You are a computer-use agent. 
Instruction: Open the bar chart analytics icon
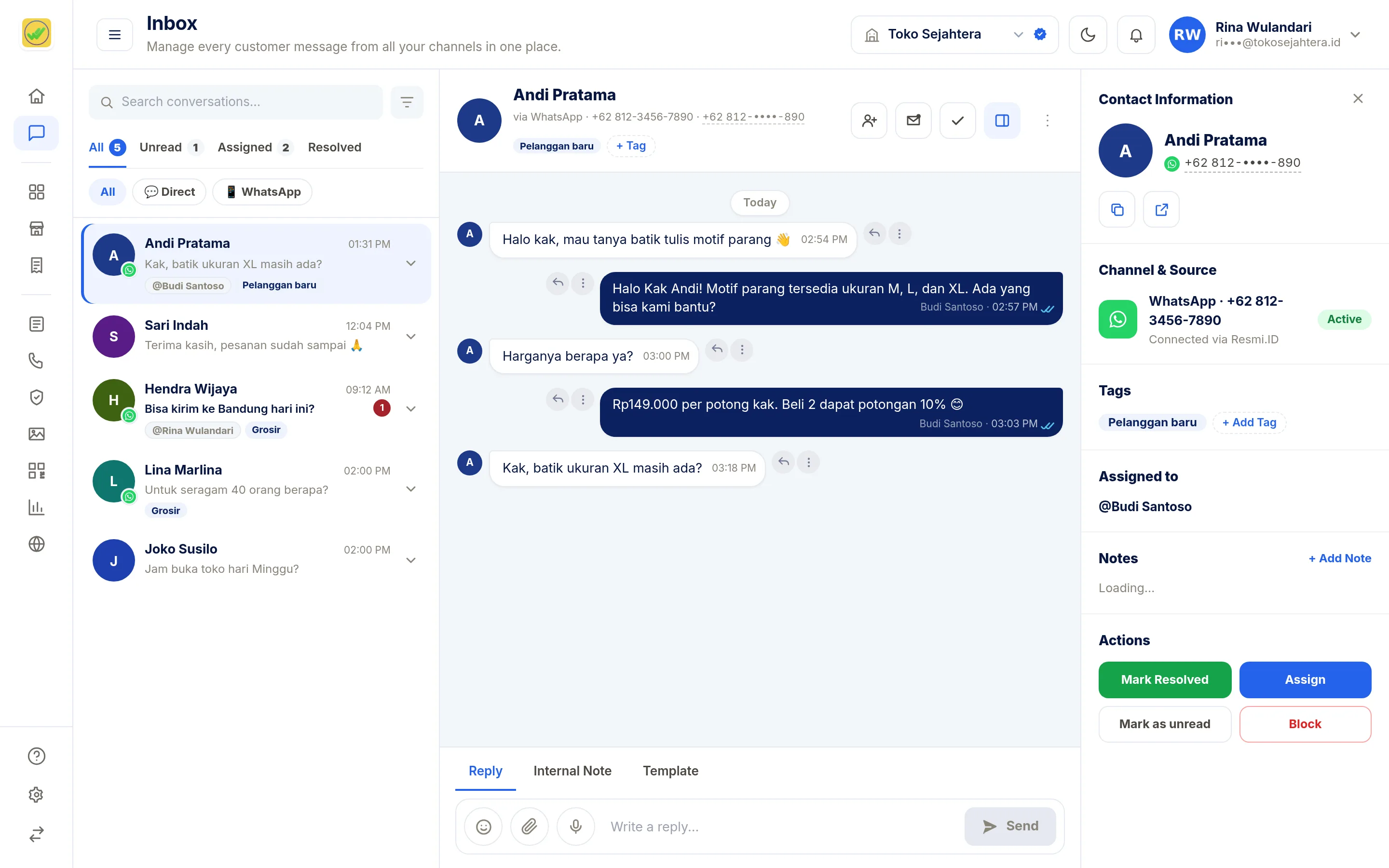[36, 507]
